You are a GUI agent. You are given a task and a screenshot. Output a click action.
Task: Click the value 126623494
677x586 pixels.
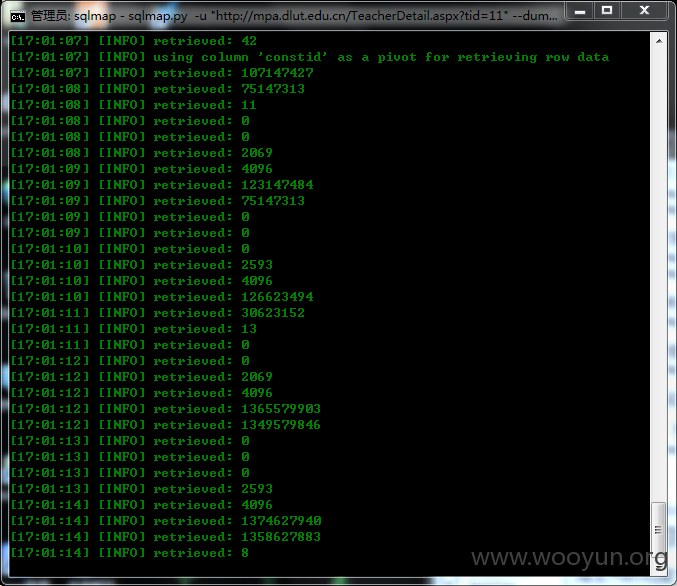[277, 297]
